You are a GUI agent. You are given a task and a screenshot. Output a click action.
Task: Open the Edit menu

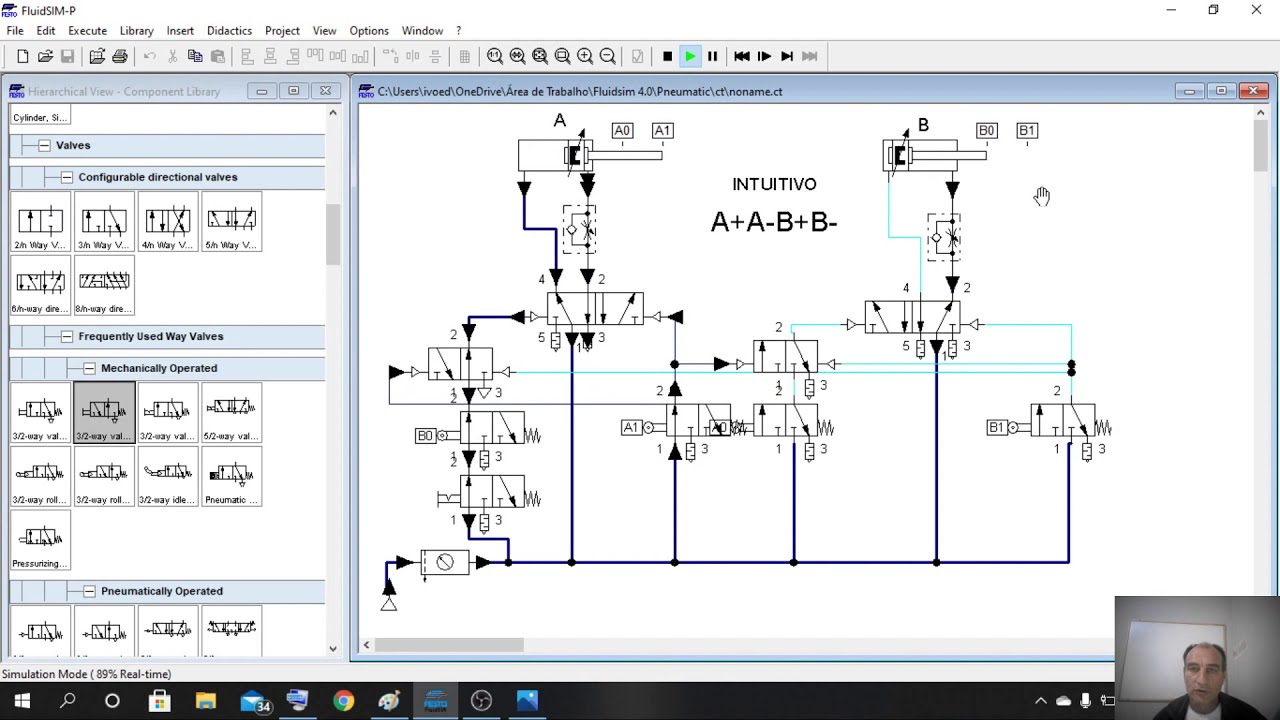click(x=46, y=31)
